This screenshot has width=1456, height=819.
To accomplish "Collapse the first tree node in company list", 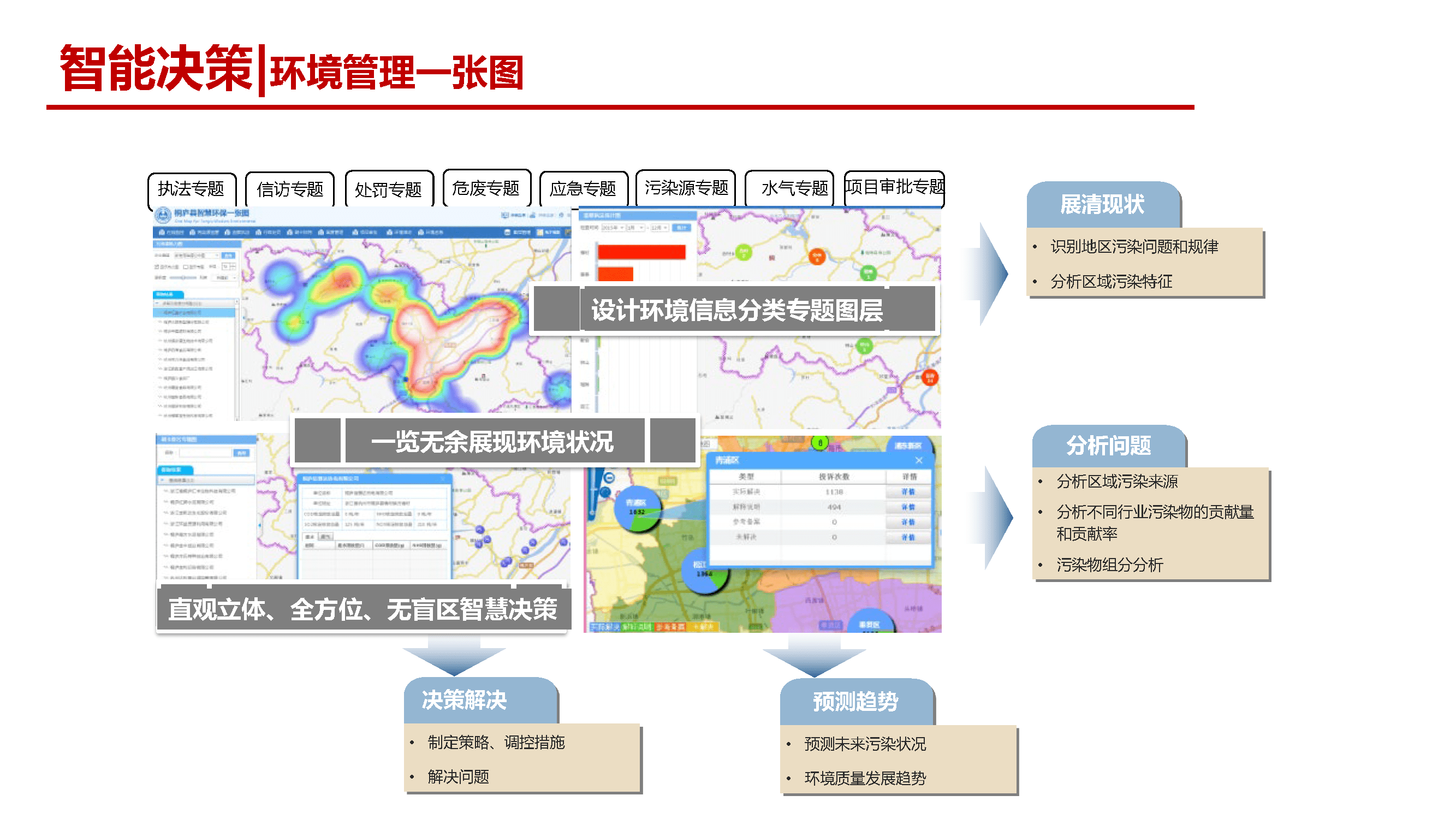I will [x=157, y=304].
